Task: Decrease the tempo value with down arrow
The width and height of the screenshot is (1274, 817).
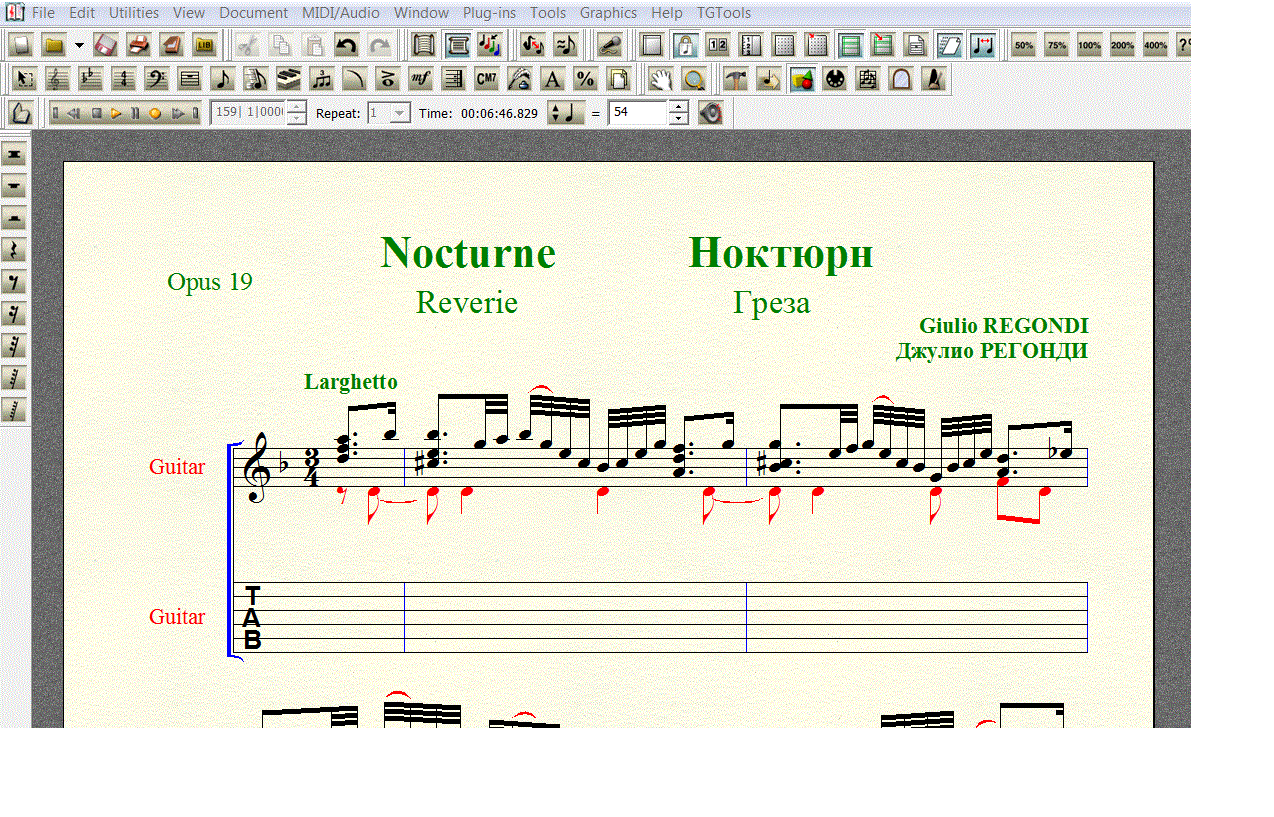Action: click(x=679, y=119)
